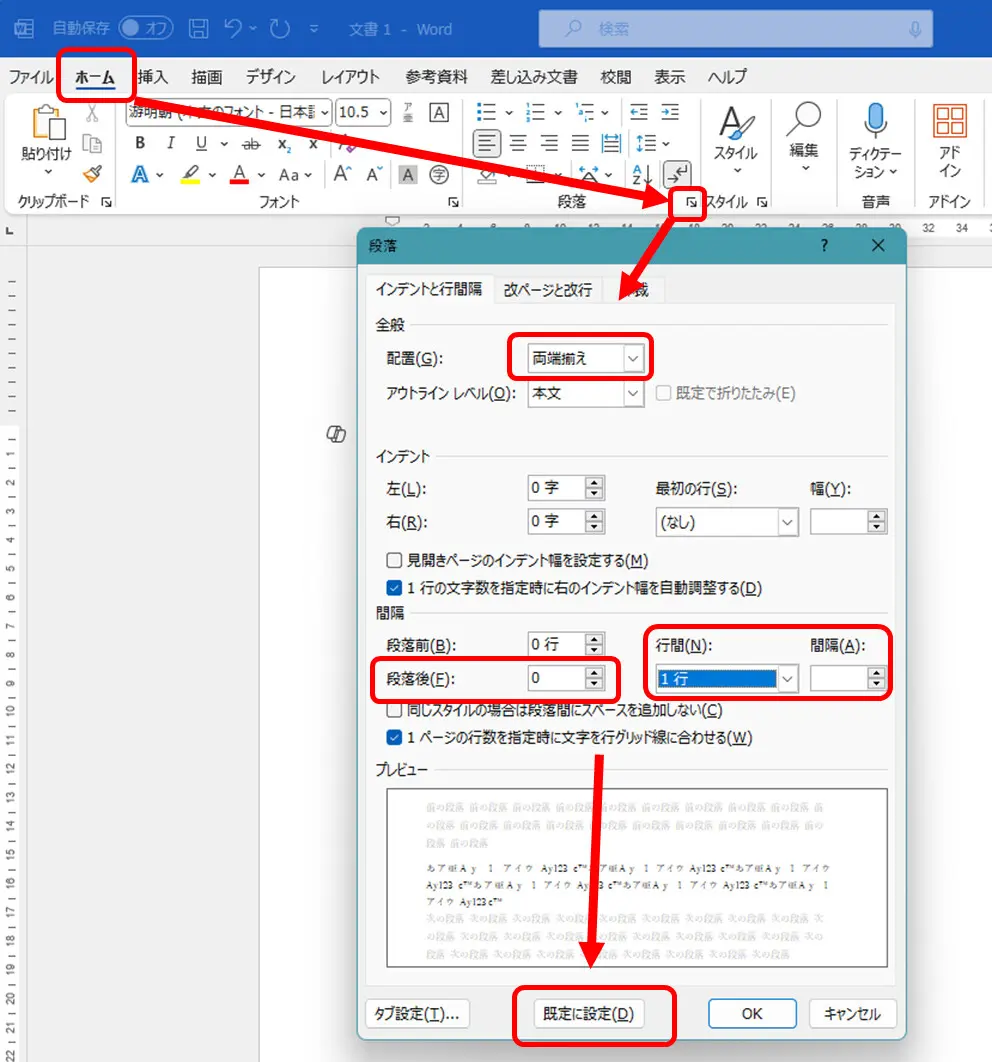The width and height of the screenshot is (992, 1062).
Task: Click the Dictation microphone icon
Action: point(875,120)
